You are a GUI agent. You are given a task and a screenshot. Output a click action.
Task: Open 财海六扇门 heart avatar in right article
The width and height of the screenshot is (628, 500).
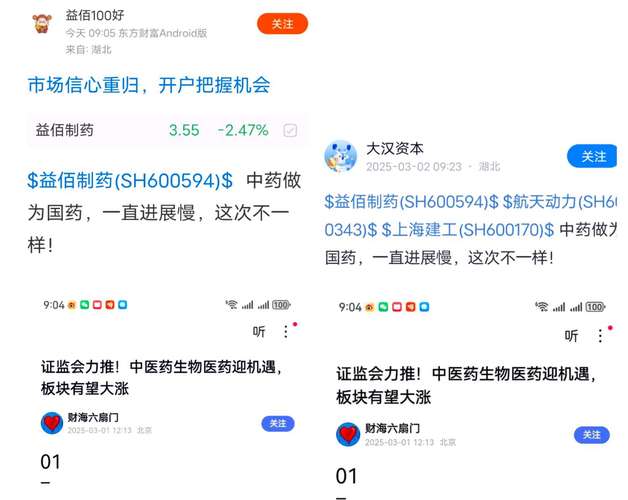click(348, 434)
